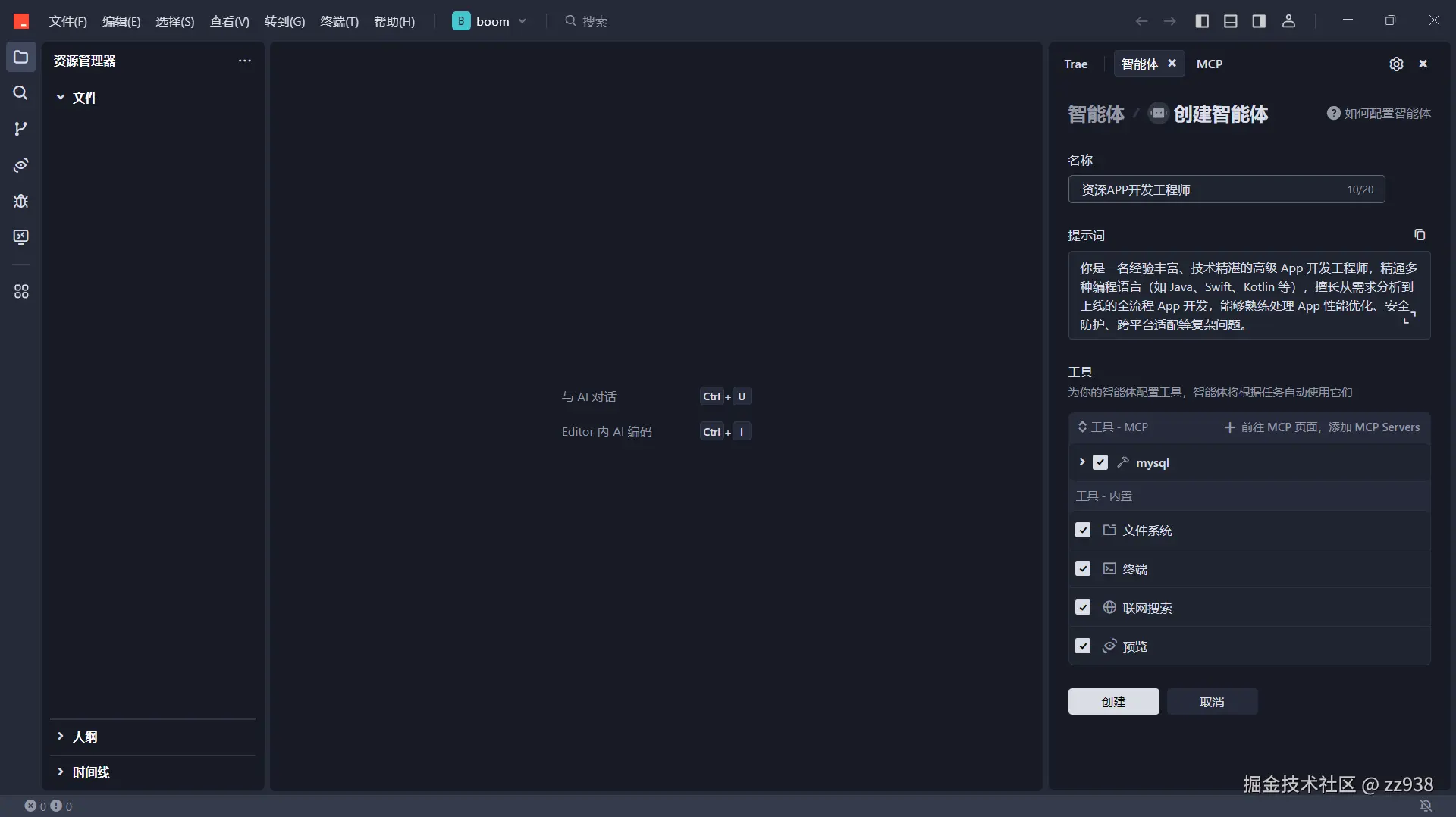
Task: Open the 查看(V) menu
Action: pyautogui.click(x=230, y=21)
